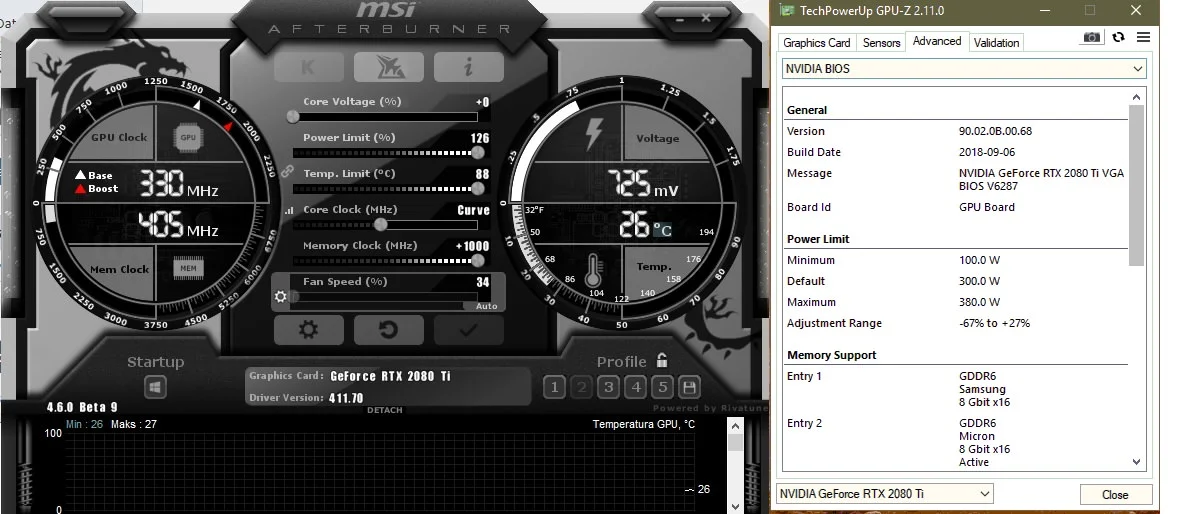Save profile using the floppy disk icon
Screen dimensions: 1177x514
click(x=689, y=387)
